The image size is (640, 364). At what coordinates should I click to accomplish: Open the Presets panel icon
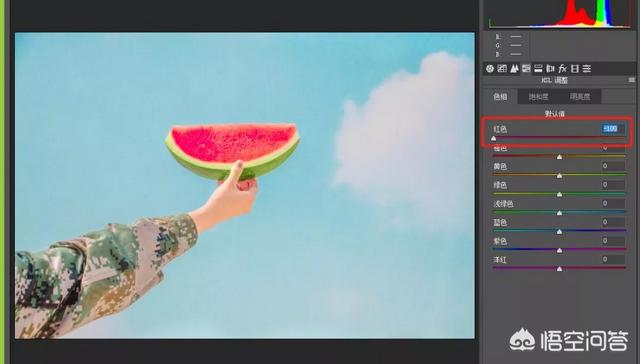coord(587,69)
